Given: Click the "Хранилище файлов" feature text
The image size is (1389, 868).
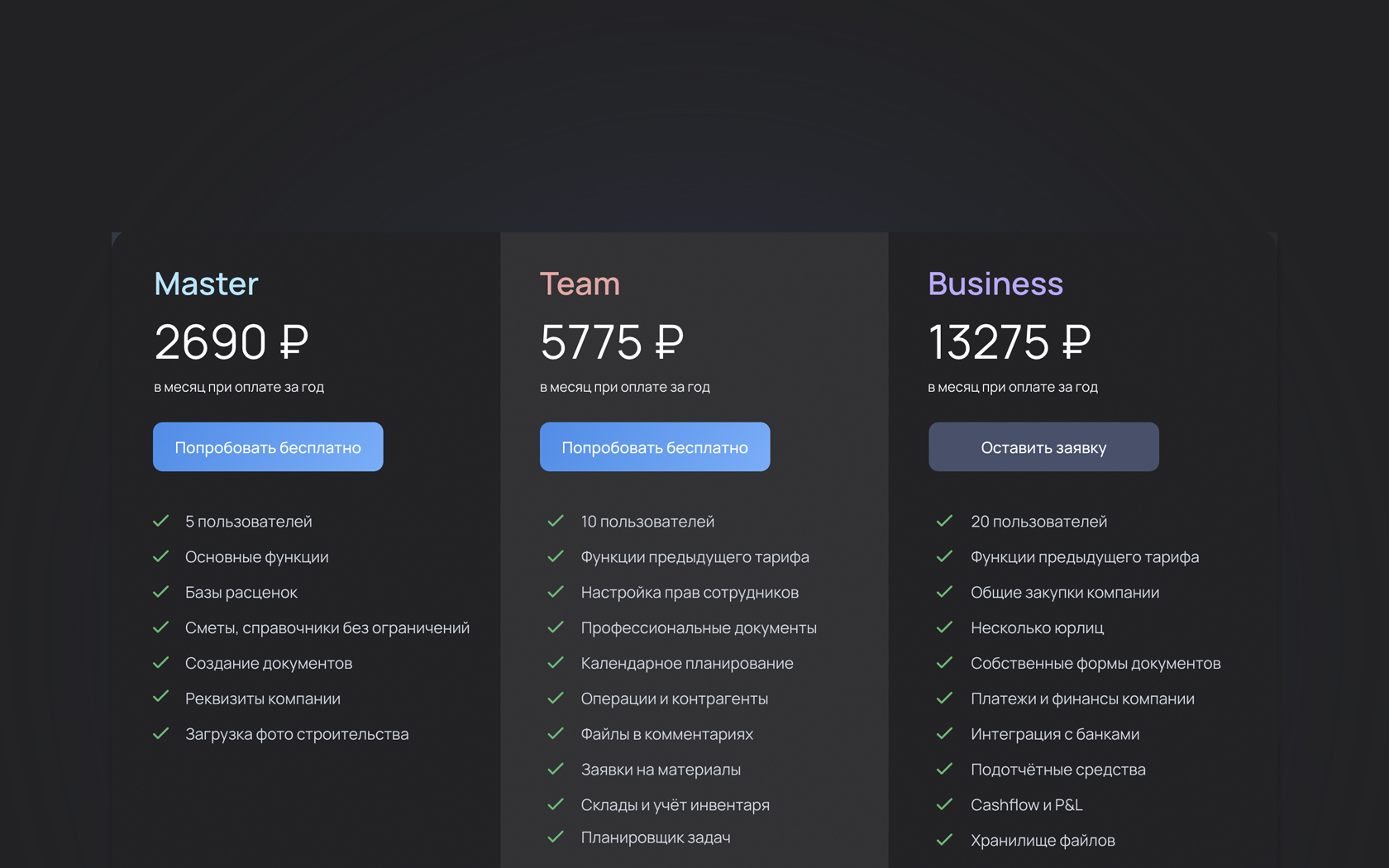Looking at the screenshot, I should point(1043,840).
